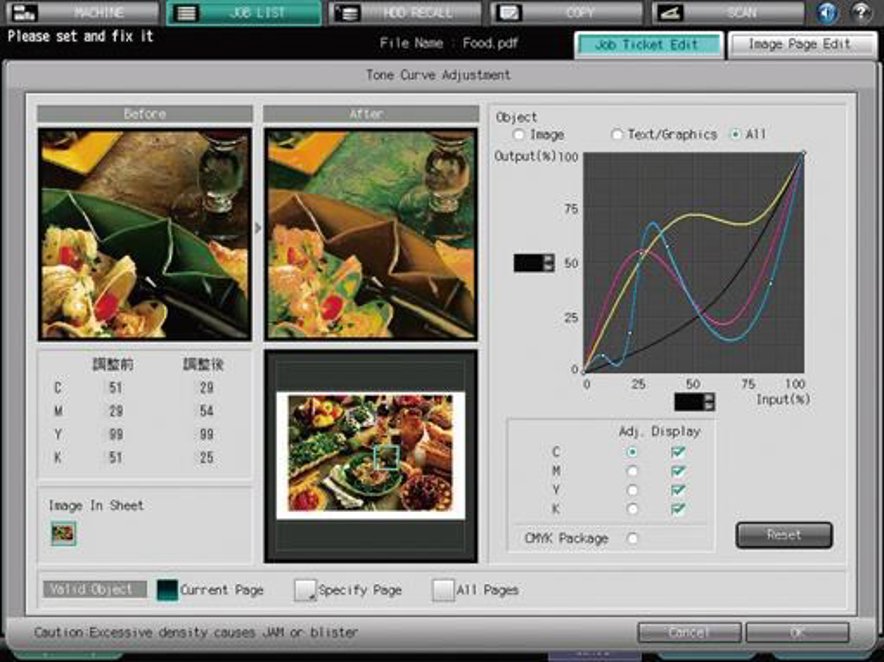Switch to Image Page Edit
This screenshot has width=884, height=662.
(799, 44)
